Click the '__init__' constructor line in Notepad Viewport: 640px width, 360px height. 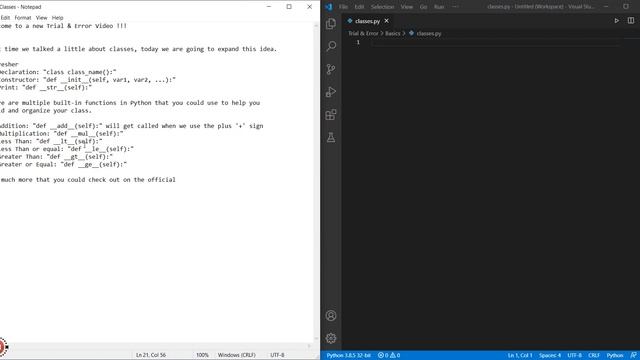[88, 80]
